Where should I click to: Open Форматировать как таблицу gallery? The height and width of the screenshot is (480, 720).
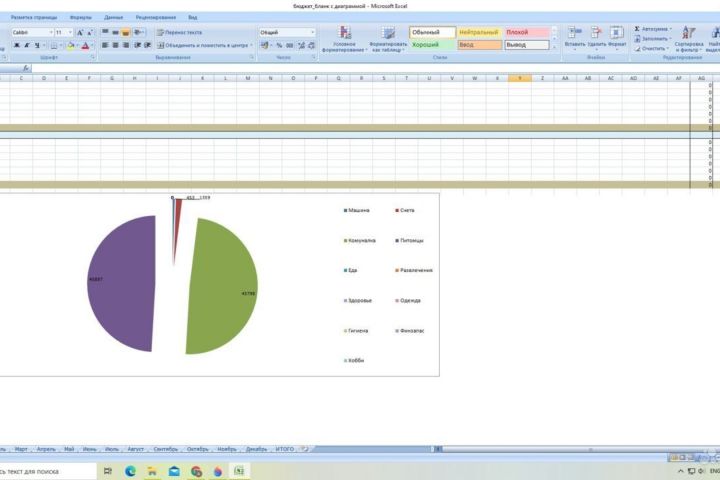388,40
